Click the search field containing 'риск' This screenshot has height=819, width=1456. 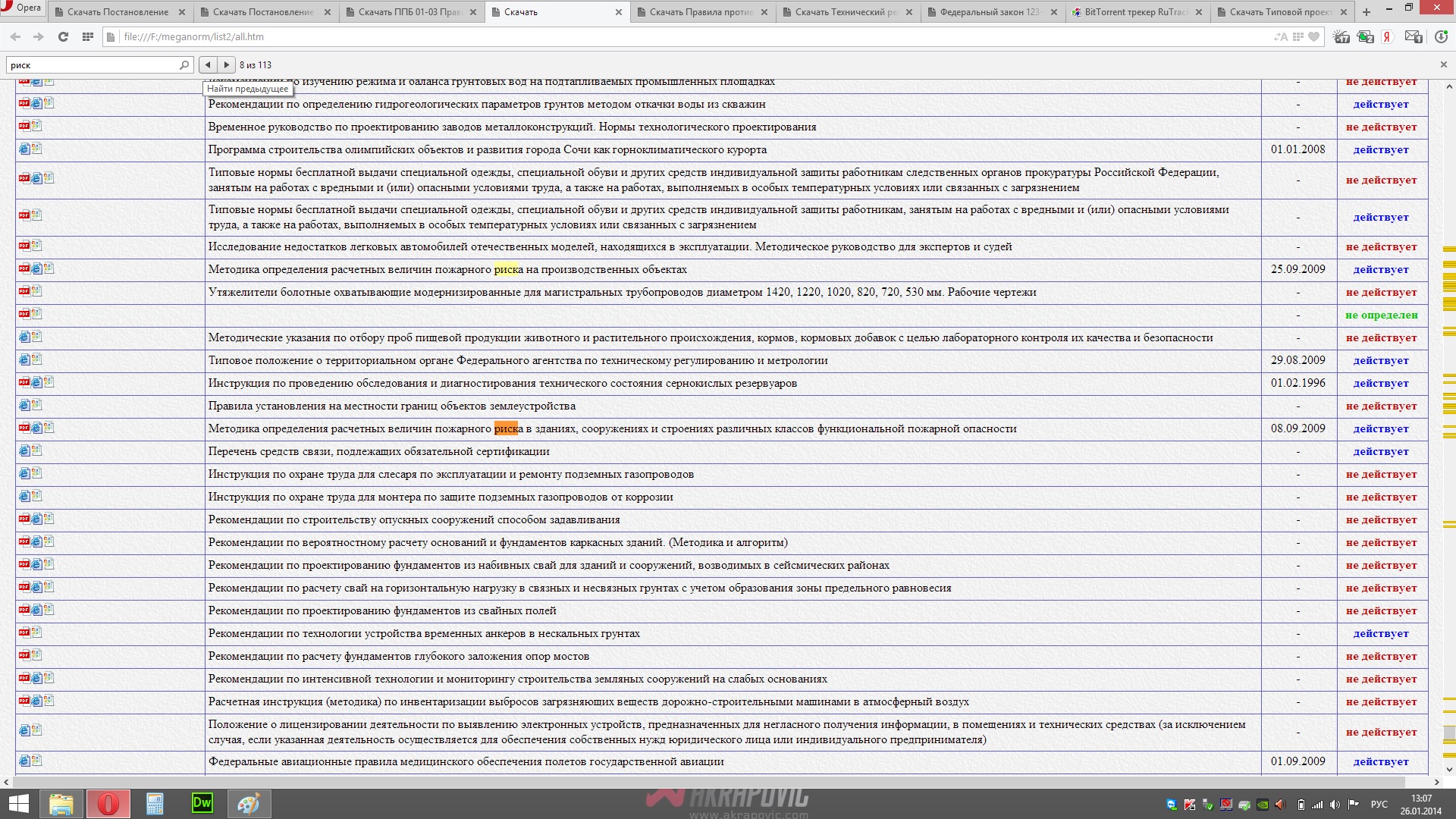tap(91, 65)
